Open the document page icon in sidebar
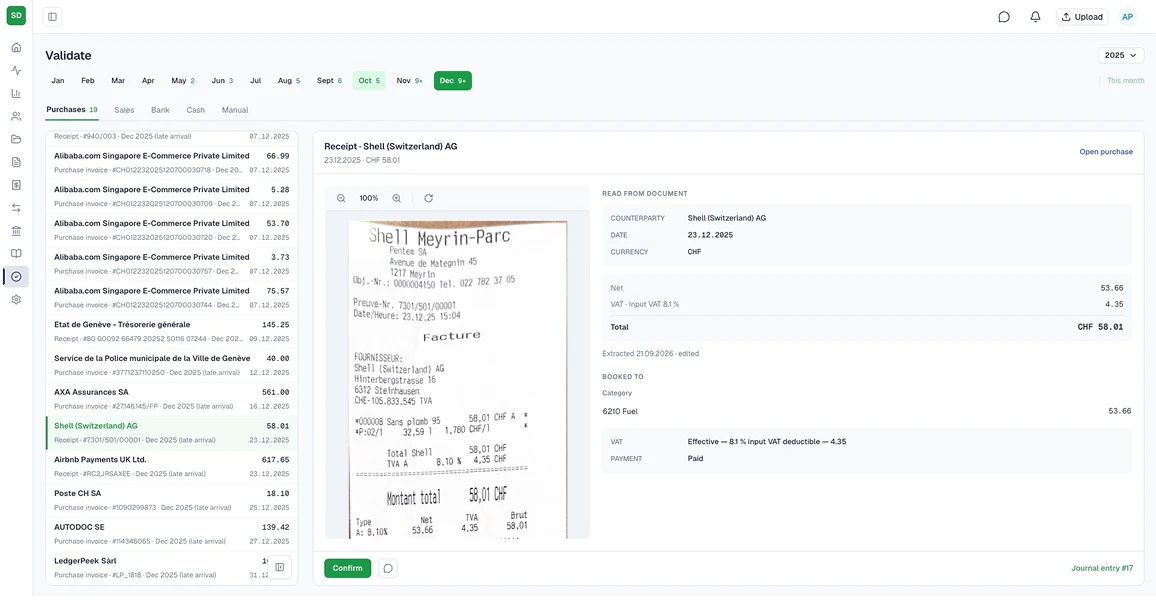Viewport: 1156px width, 600px height. (x=16, y=162)
